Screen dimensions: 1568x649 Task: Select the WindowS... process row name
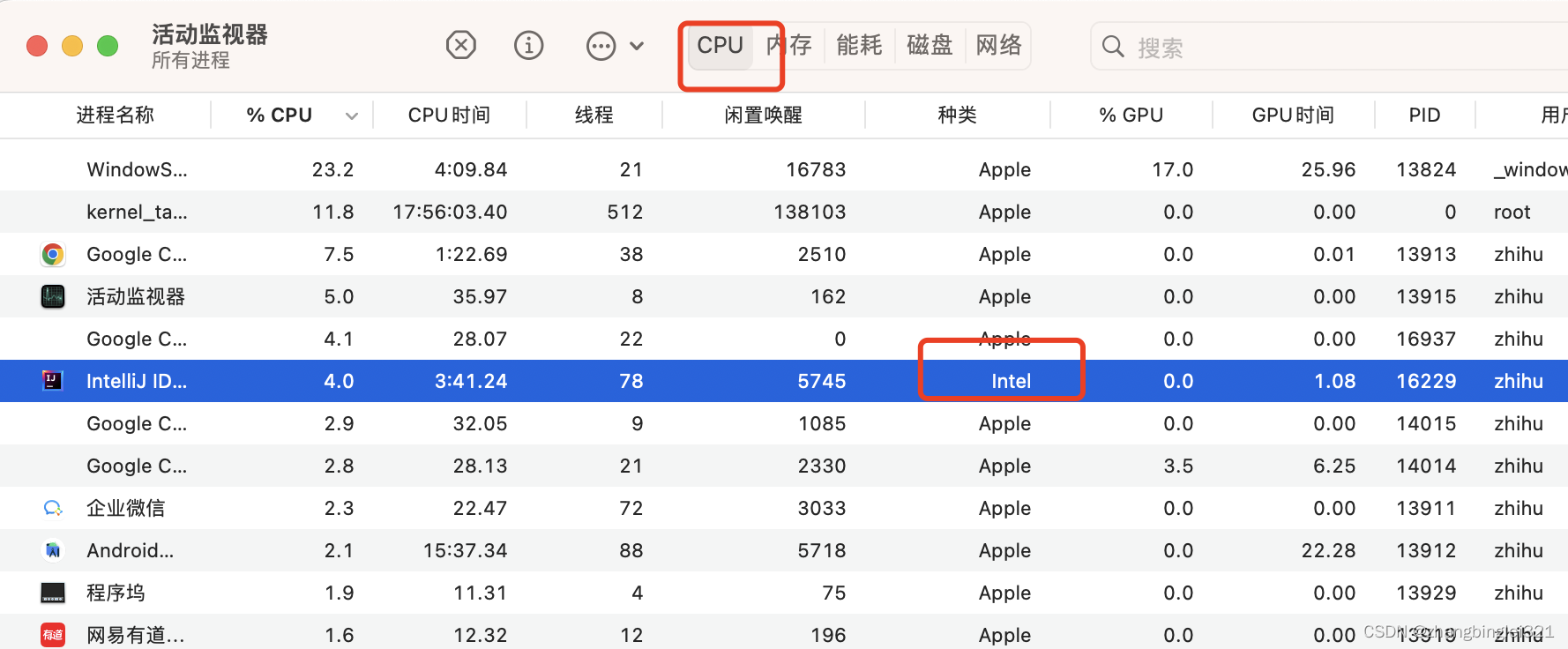[x=137, y=169]
